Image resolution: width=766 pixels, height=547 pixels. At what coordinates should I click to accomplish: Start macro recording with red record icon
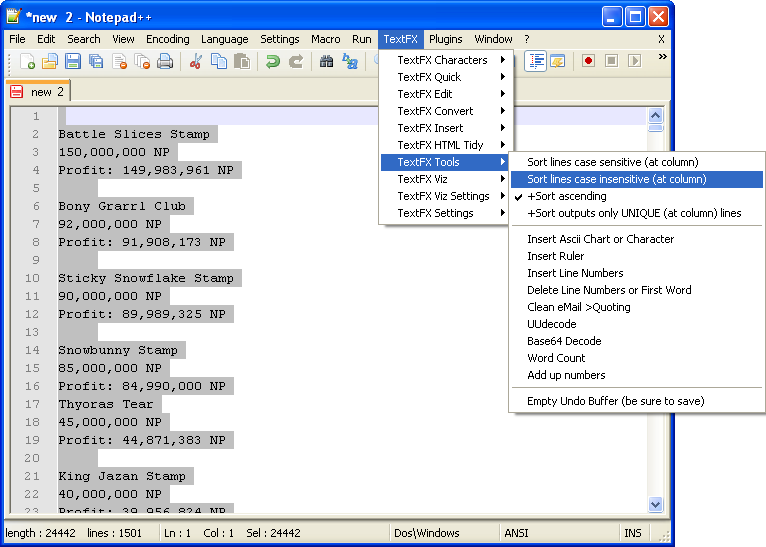[x=588, y=61]
